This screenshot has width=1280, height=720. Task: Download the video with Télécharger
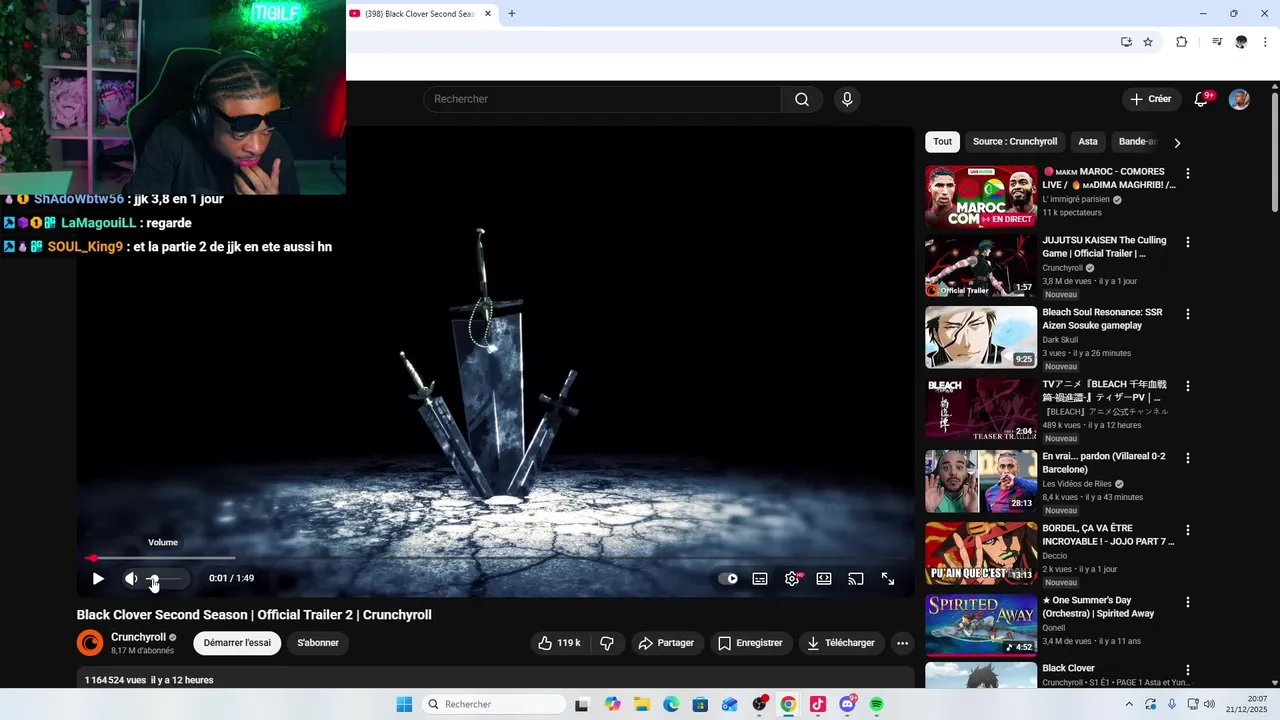(x=841, y=643)
